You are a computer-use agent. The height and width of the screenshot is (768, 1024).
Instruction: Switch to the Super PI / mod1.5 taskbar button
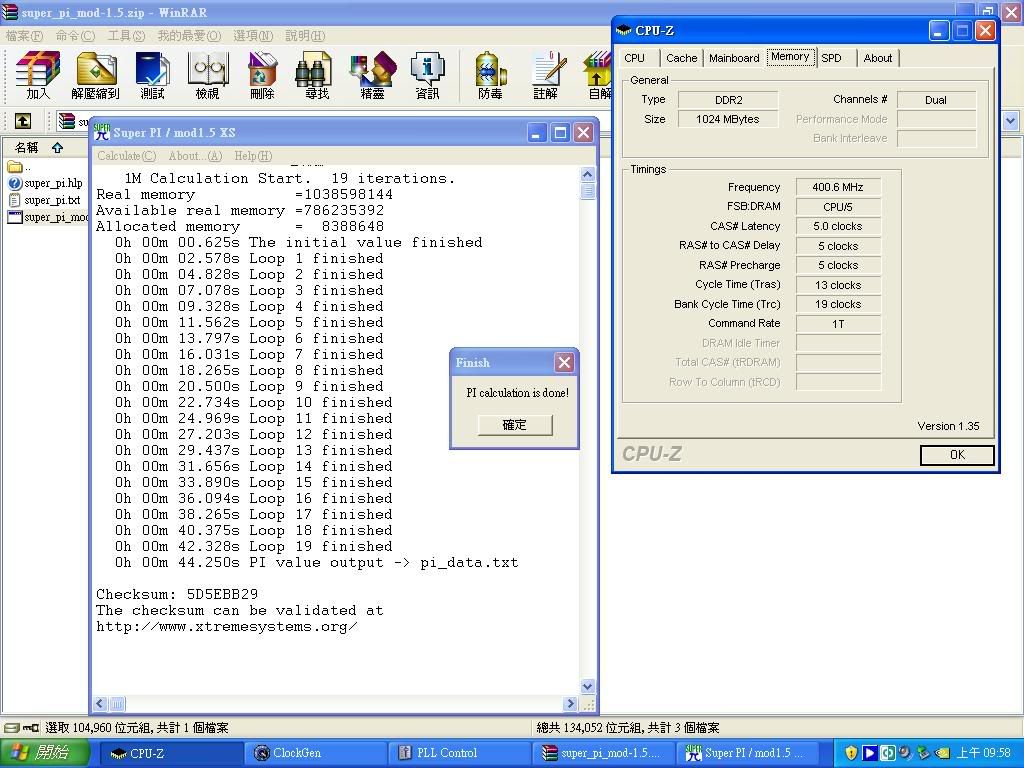[748, 753]
